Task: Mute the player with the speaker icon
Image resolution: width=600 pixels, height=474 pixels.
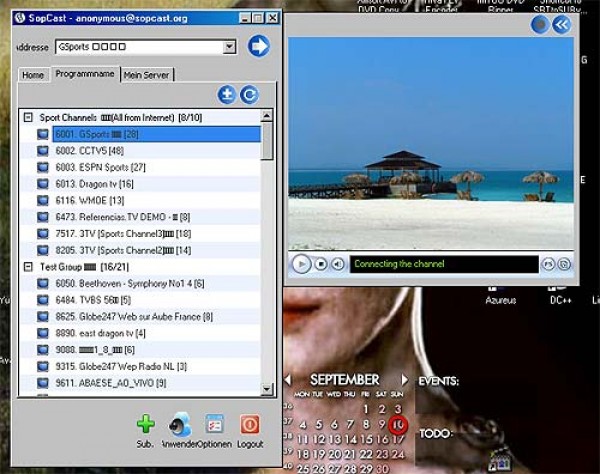Action: (338, 264)
